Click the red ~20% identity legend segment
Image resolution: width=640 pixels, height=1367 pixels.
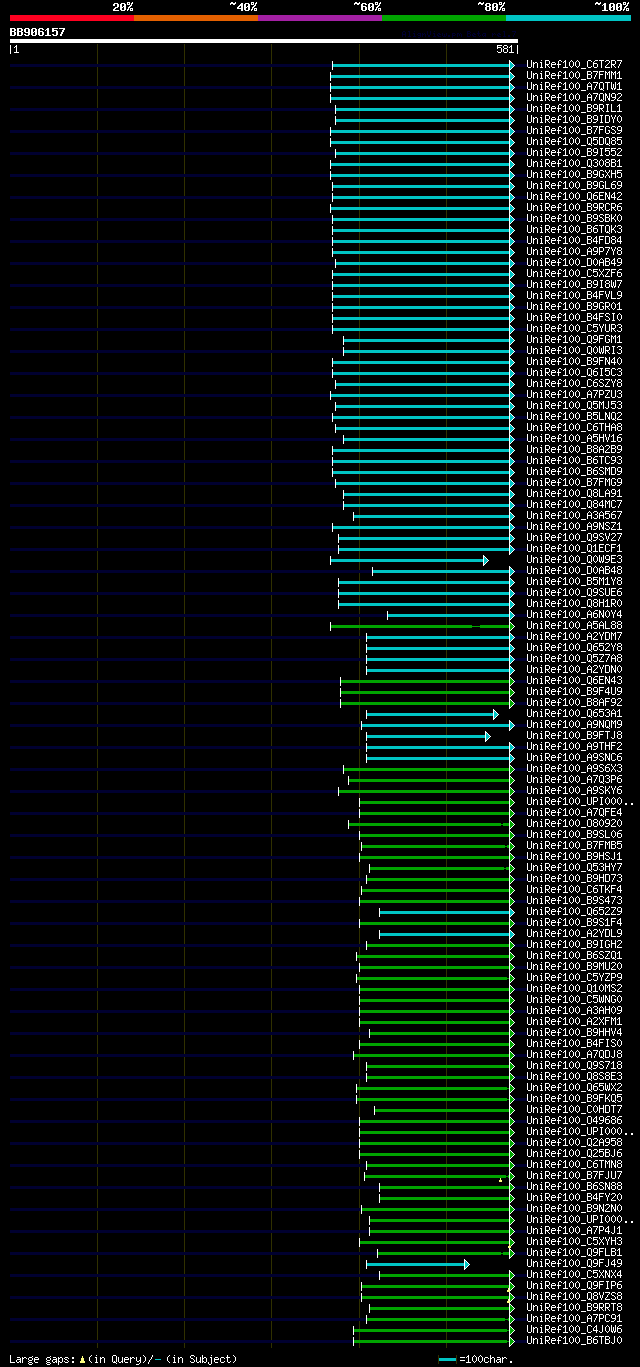coord(72,17)
